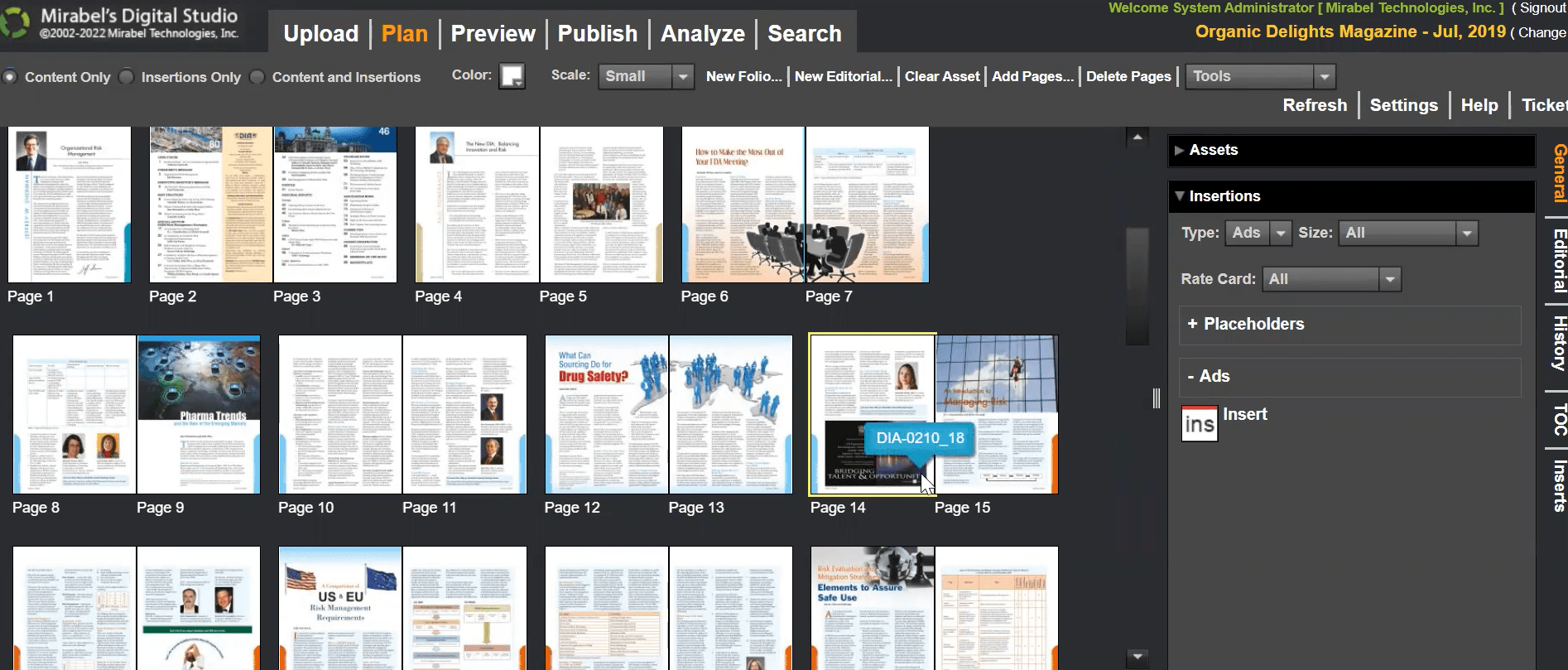The image size is (1568, 670).
Task: Open the Type dropdown showing Ads
Action: coord(1257,233)
